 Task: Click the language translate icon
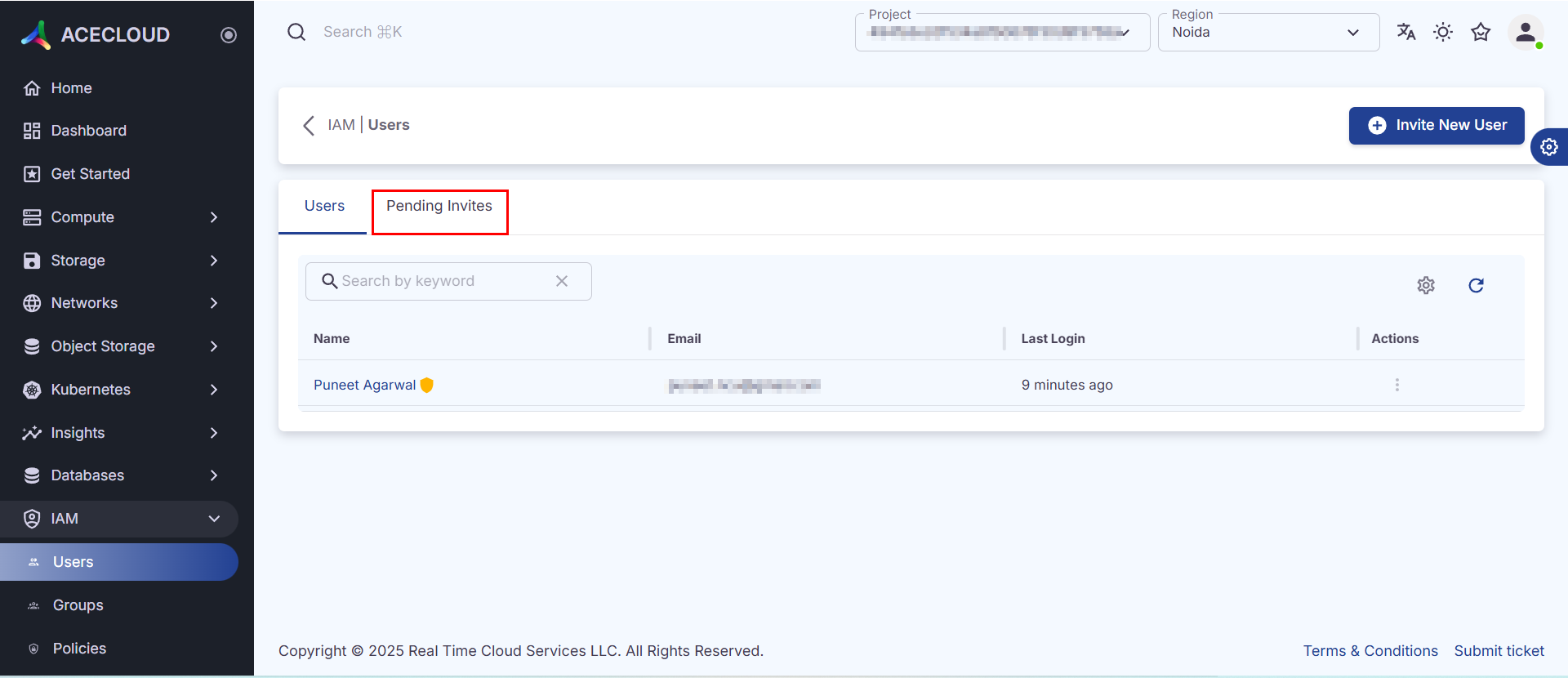1405,32
